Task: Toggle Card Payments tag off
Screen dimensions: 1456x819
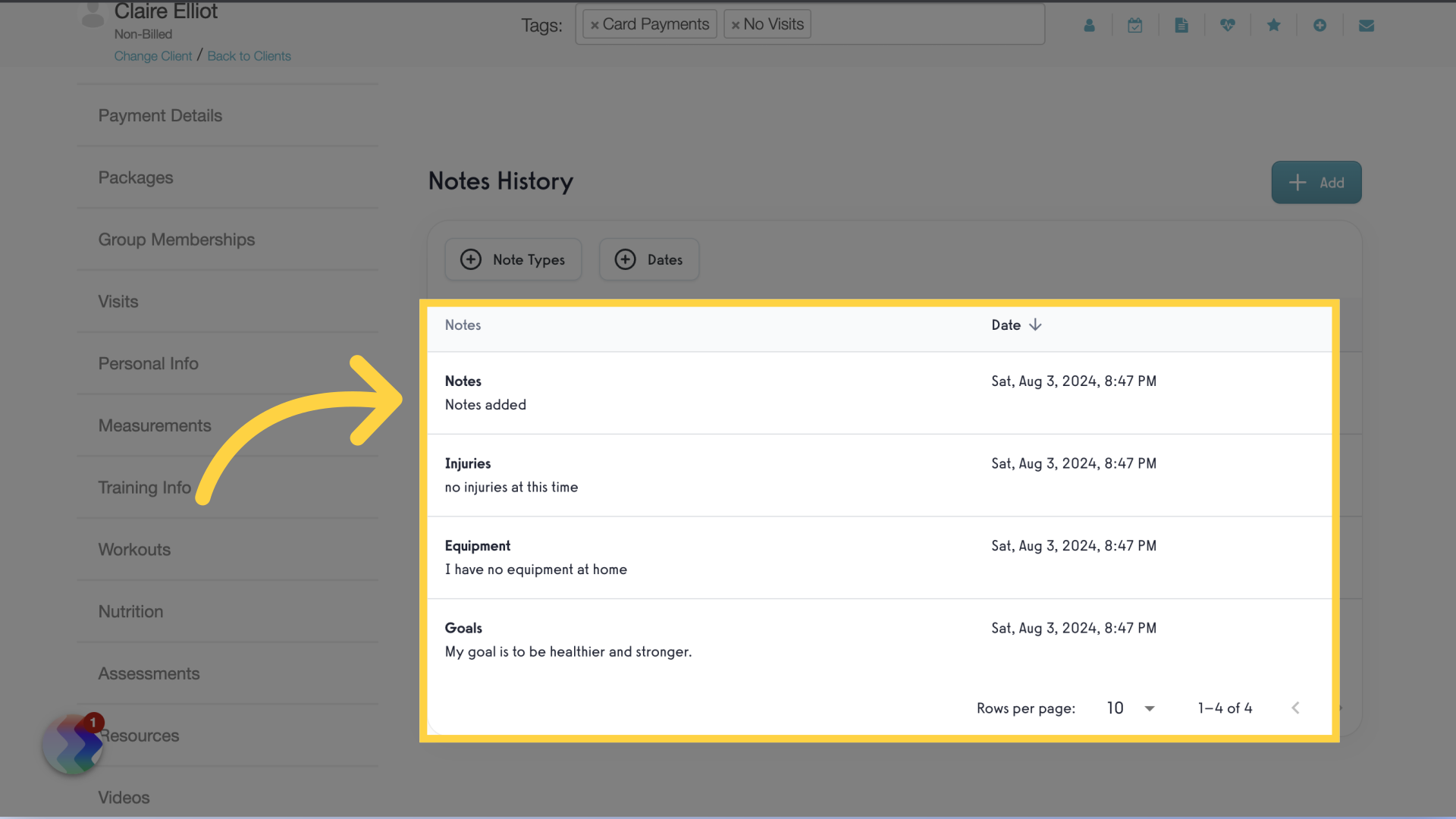Action: coord(596,23)
